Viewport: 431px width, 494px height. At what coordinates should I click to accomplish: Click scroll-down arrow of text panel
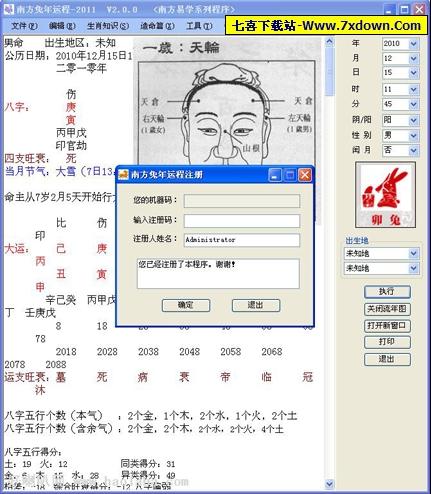(329, 483)
